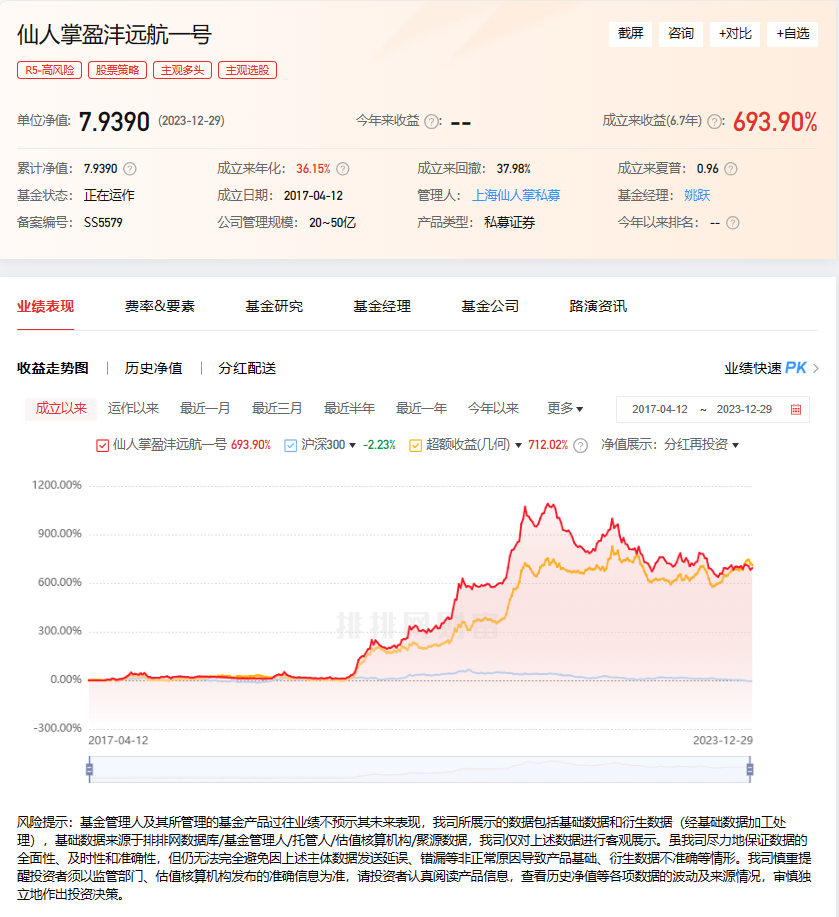This screenshot has width=839, height=917.
Task: Click the 成立来回撤 37.98% value
Action: [513, 169]
